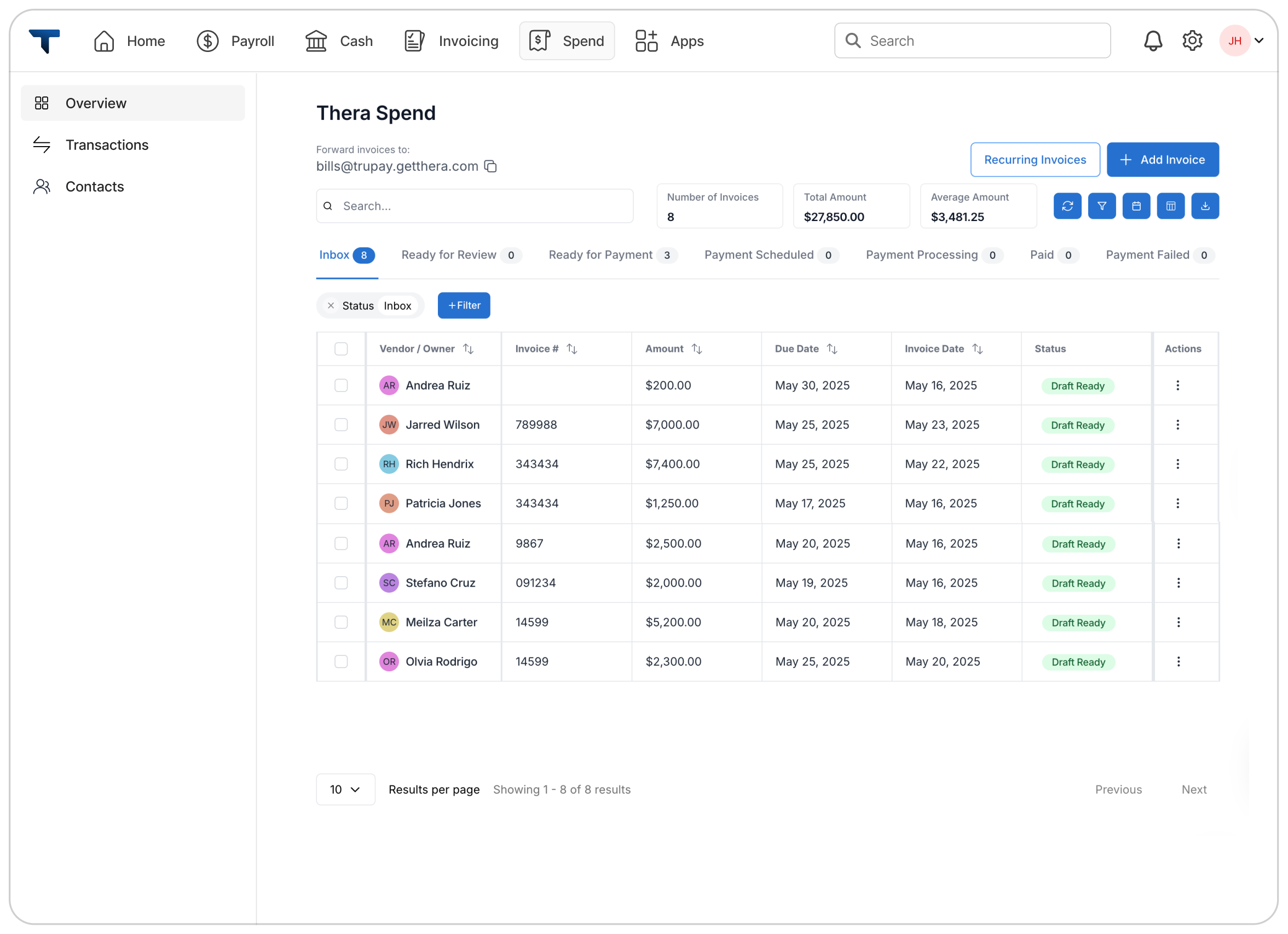
Task: Open settings via the gear icon
Action: point(1192,41)
